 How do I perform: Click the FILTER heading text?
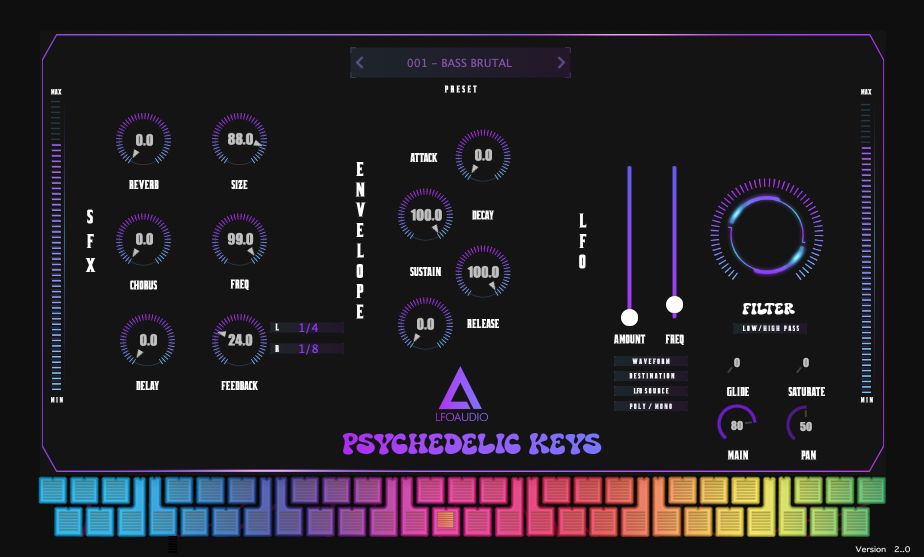tap(768, 309)
